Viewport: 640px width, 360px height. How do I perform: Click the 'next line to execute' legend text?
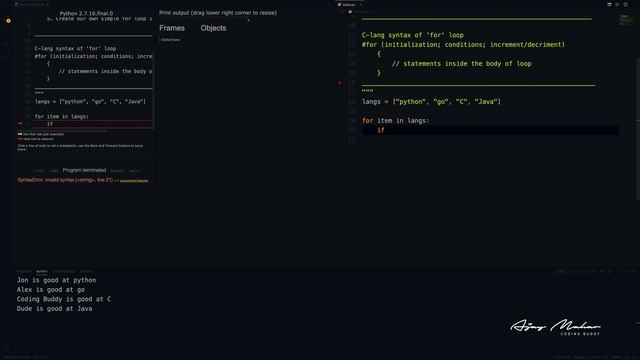click(x=38, y=139)
